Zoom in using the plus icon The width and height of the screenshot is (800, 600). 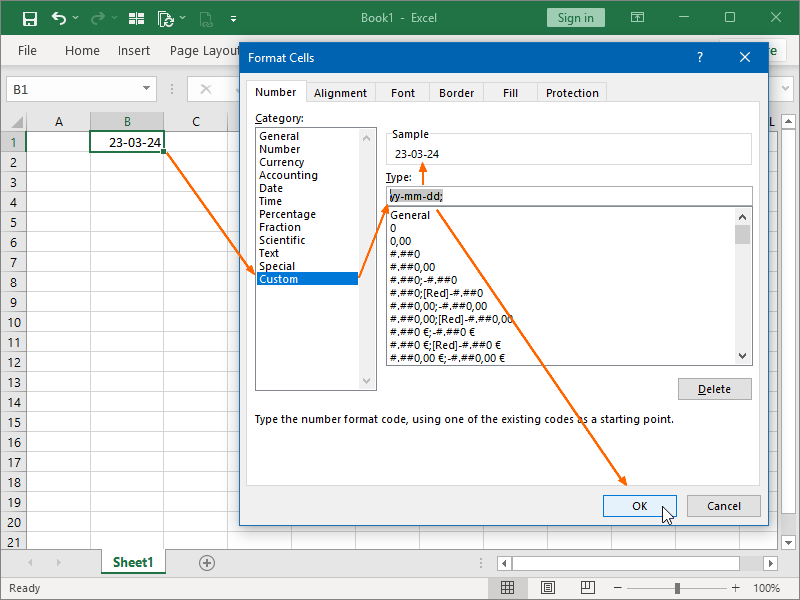tap(735, 588)
